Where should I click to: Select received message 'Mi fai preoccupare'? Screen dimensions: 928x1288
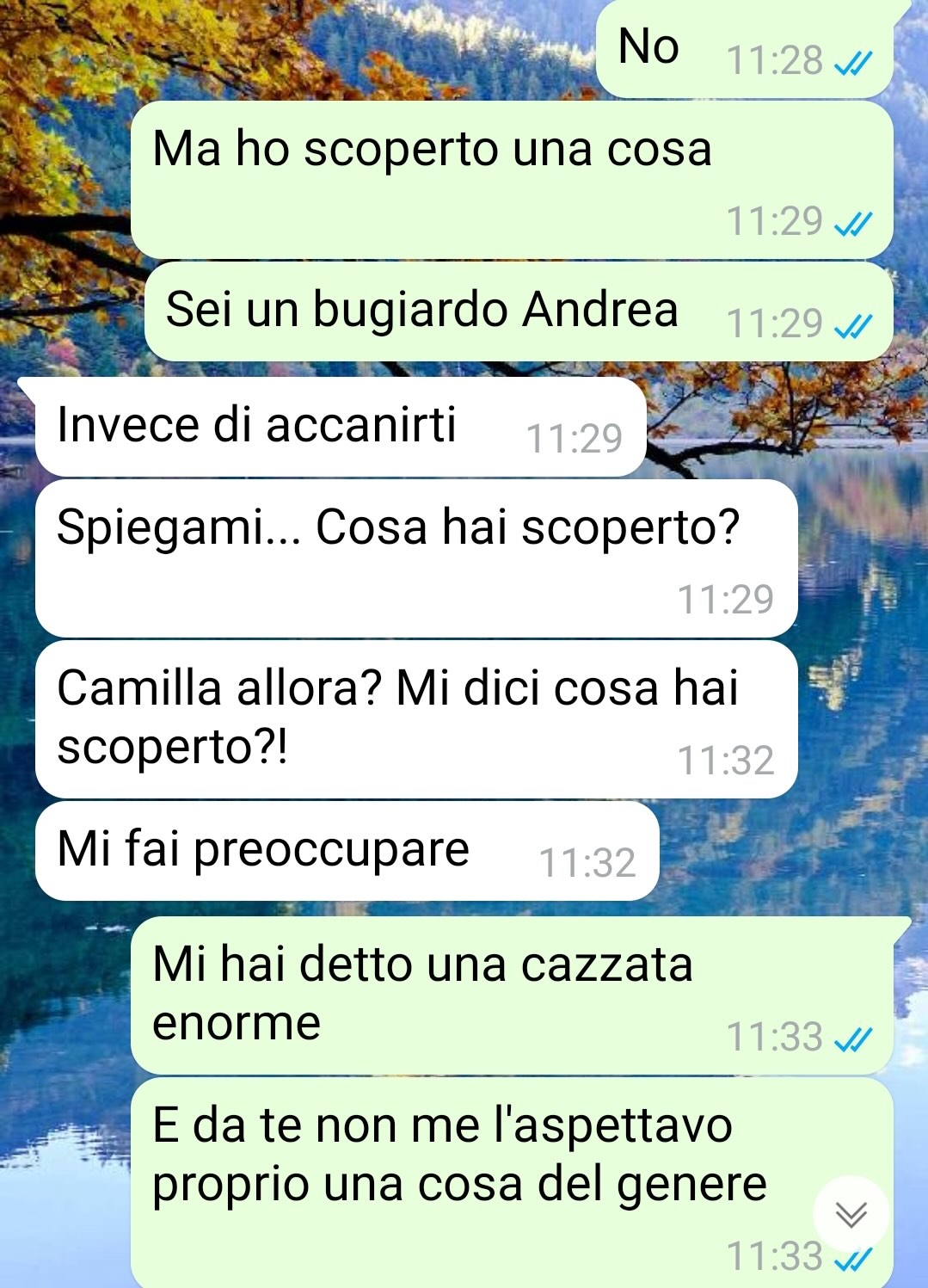347,851
